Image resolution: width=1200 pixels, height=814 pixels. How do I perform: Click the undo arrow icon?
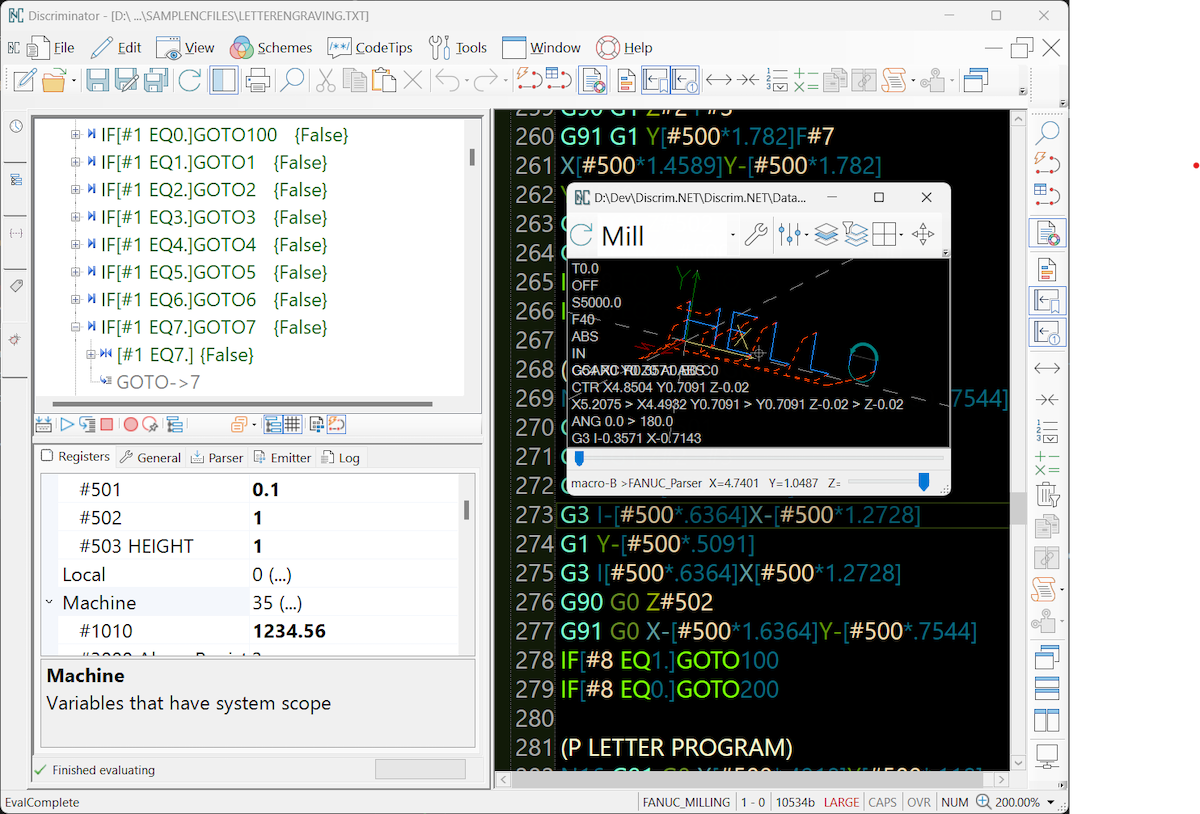pyautogui.click(x=447, y=80)
